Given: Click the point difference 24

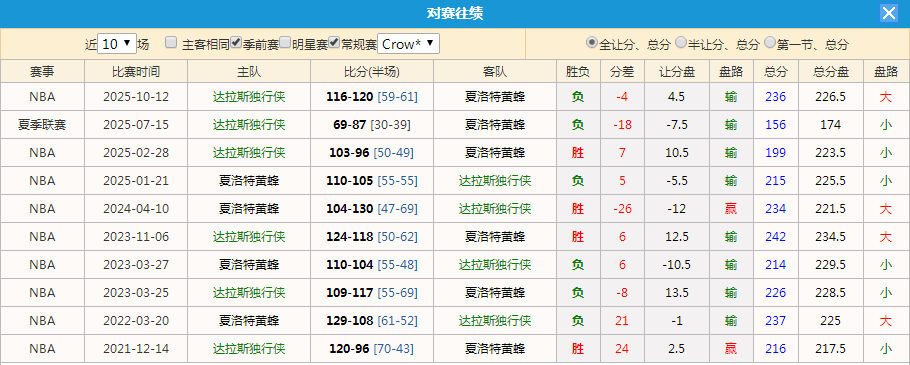Looking at the screenshot, I should 622,349.
